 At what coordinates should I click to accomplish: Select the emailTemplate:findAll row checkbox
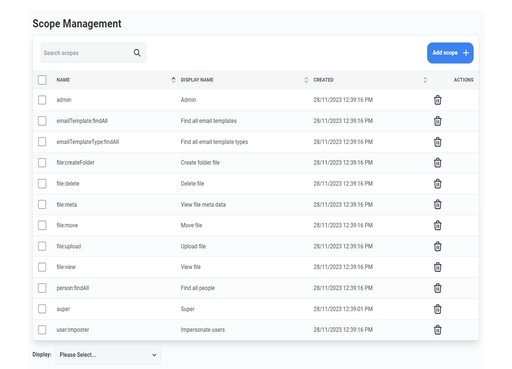(x=42, y=121)
